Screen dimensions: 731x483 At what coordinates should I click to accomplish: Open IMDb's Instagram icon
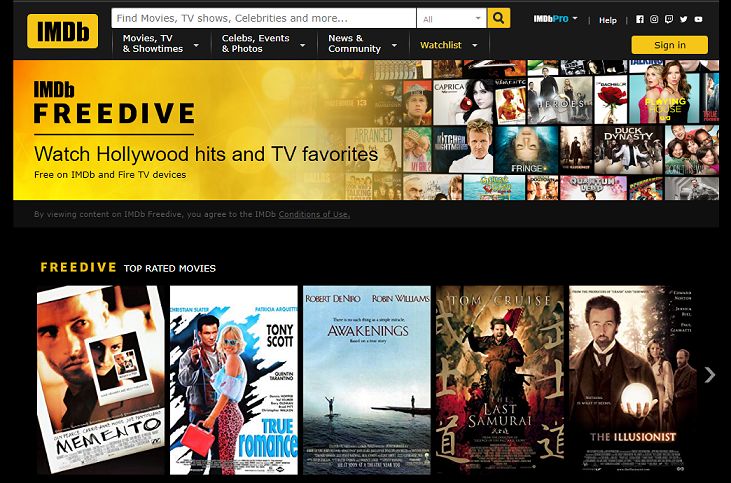tap(654, 19)
